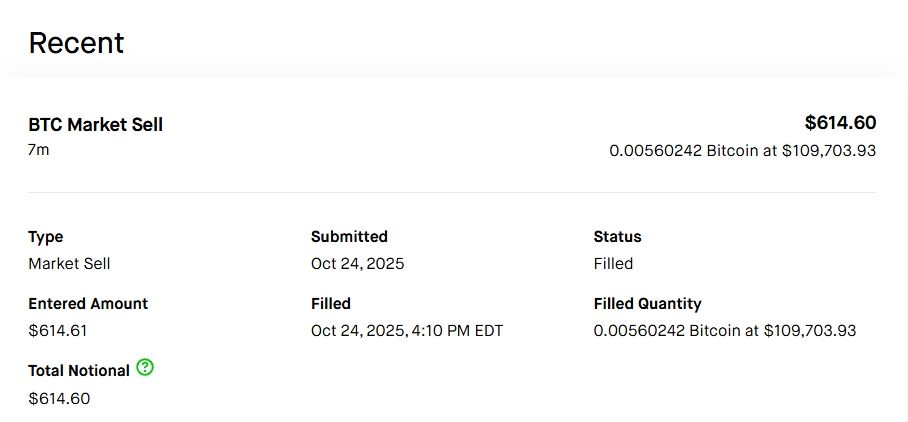
Task: Click Bitcoin quantity under the bold order total
Action: coord(742,151)
